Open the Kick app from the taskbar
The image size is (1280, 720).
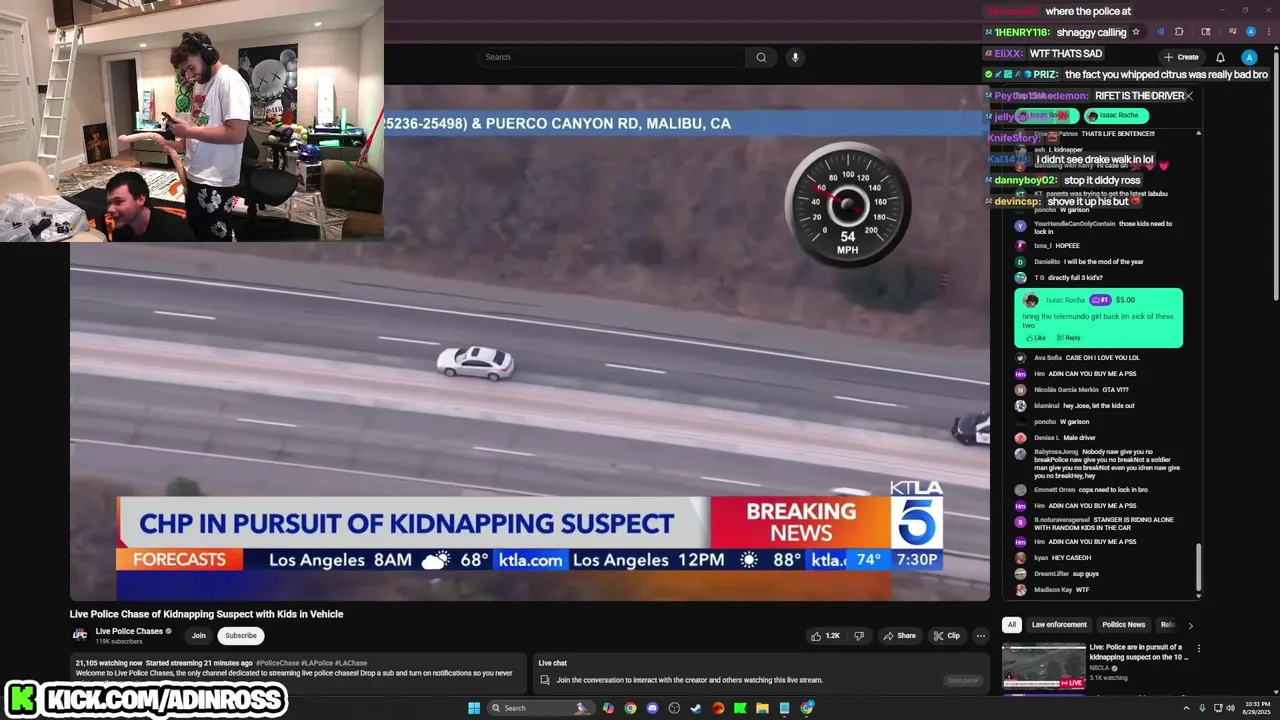740,708
